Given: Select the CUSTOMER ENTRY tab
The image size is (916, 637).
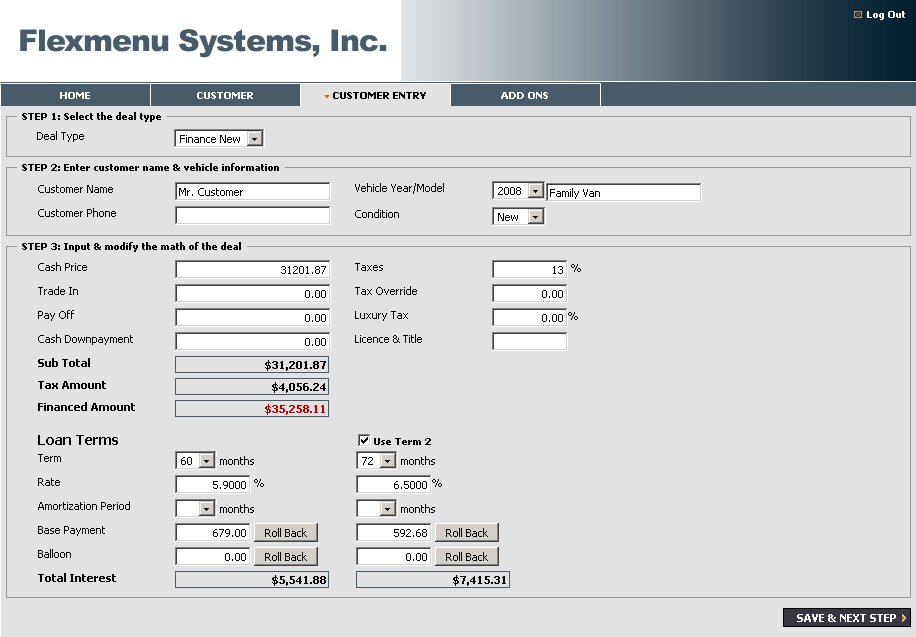Looking at the screenshot, I should point(375,95).
